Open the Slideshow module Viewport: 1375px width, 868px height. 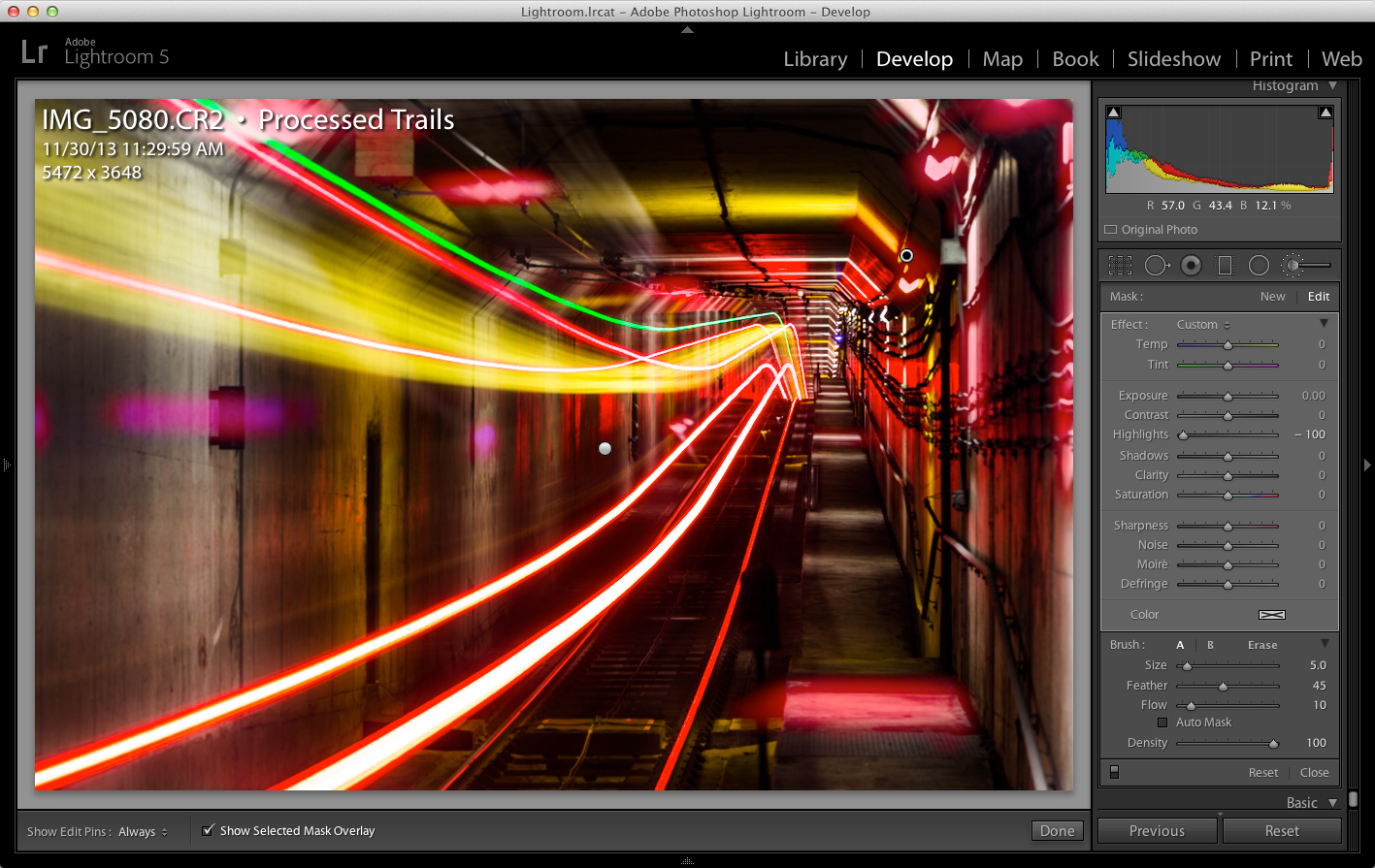(x=1174, y=59)
